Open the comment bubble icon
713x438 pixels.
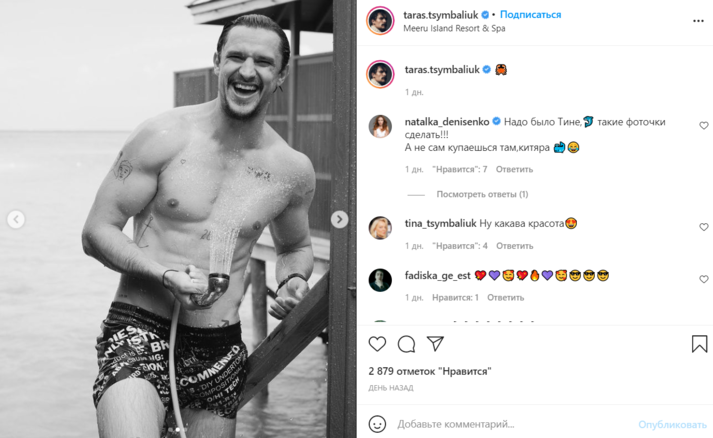[x=406, y=344]
